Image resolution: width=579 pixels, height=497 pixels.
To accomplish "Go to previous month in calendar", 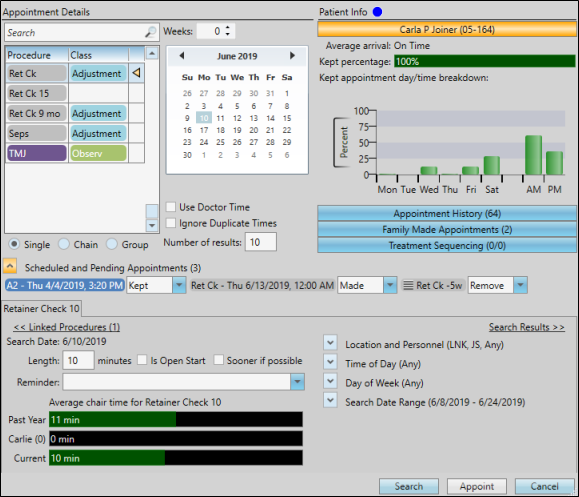I will click(x=182, y=56).
